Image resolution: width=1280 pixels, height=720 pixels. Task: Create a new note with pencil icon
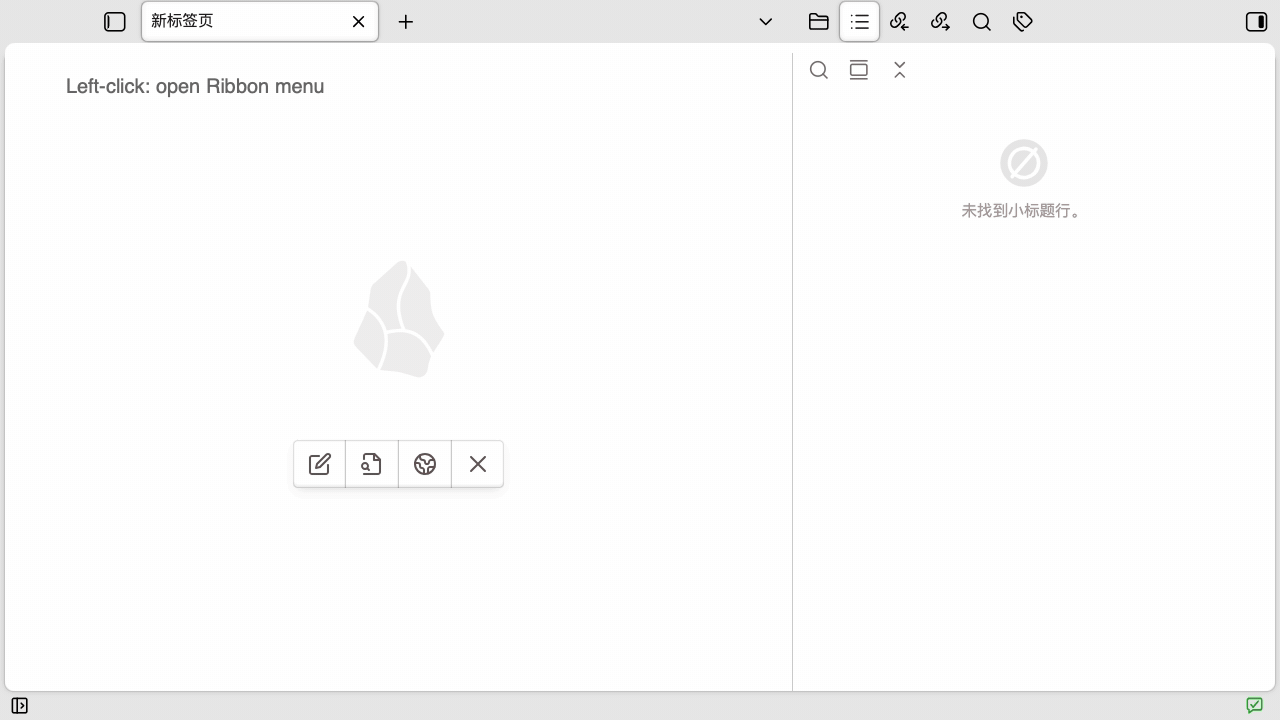tap(320, 464)
